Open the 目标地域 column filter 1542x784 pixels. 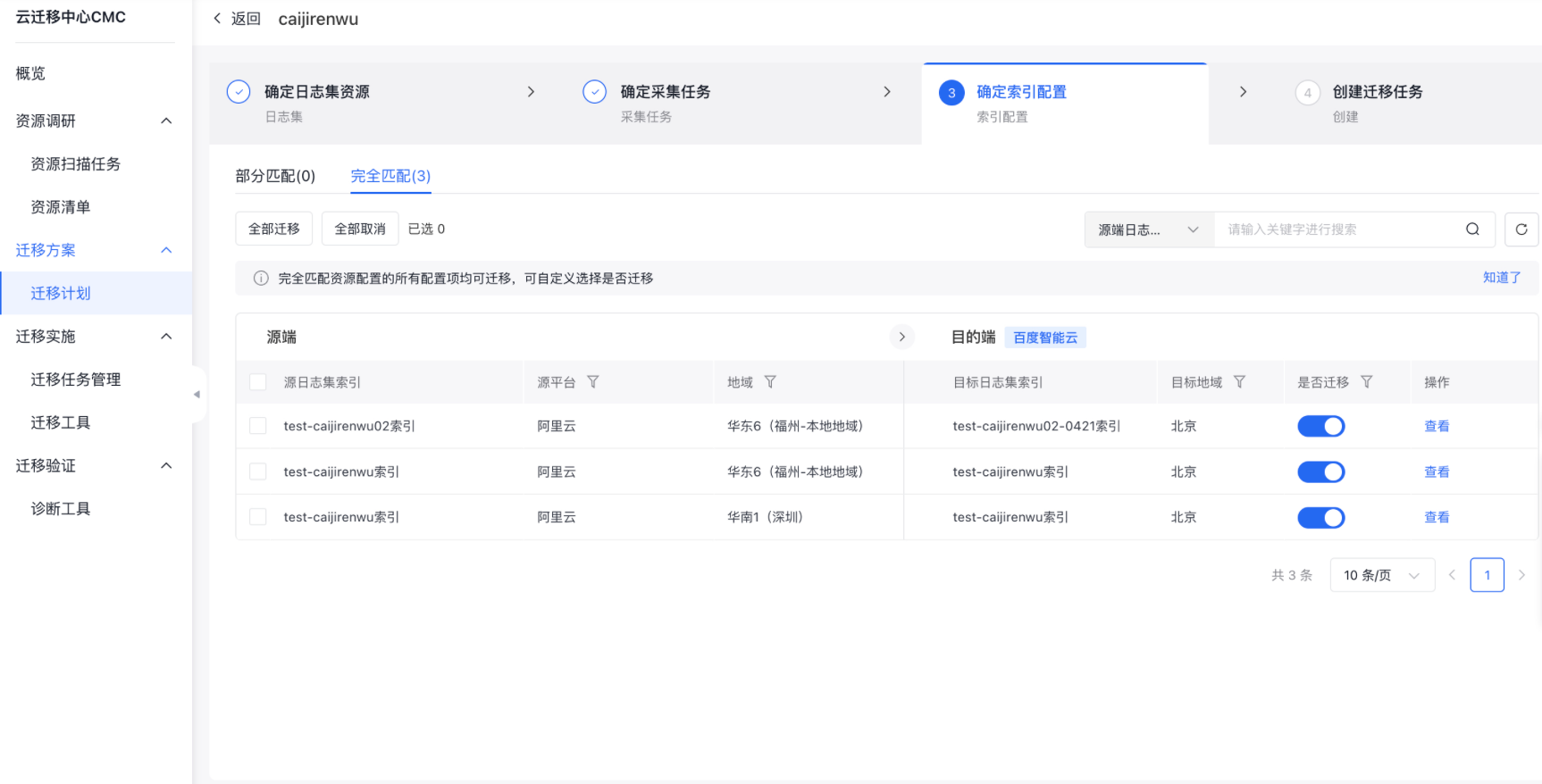point(1239,382)
